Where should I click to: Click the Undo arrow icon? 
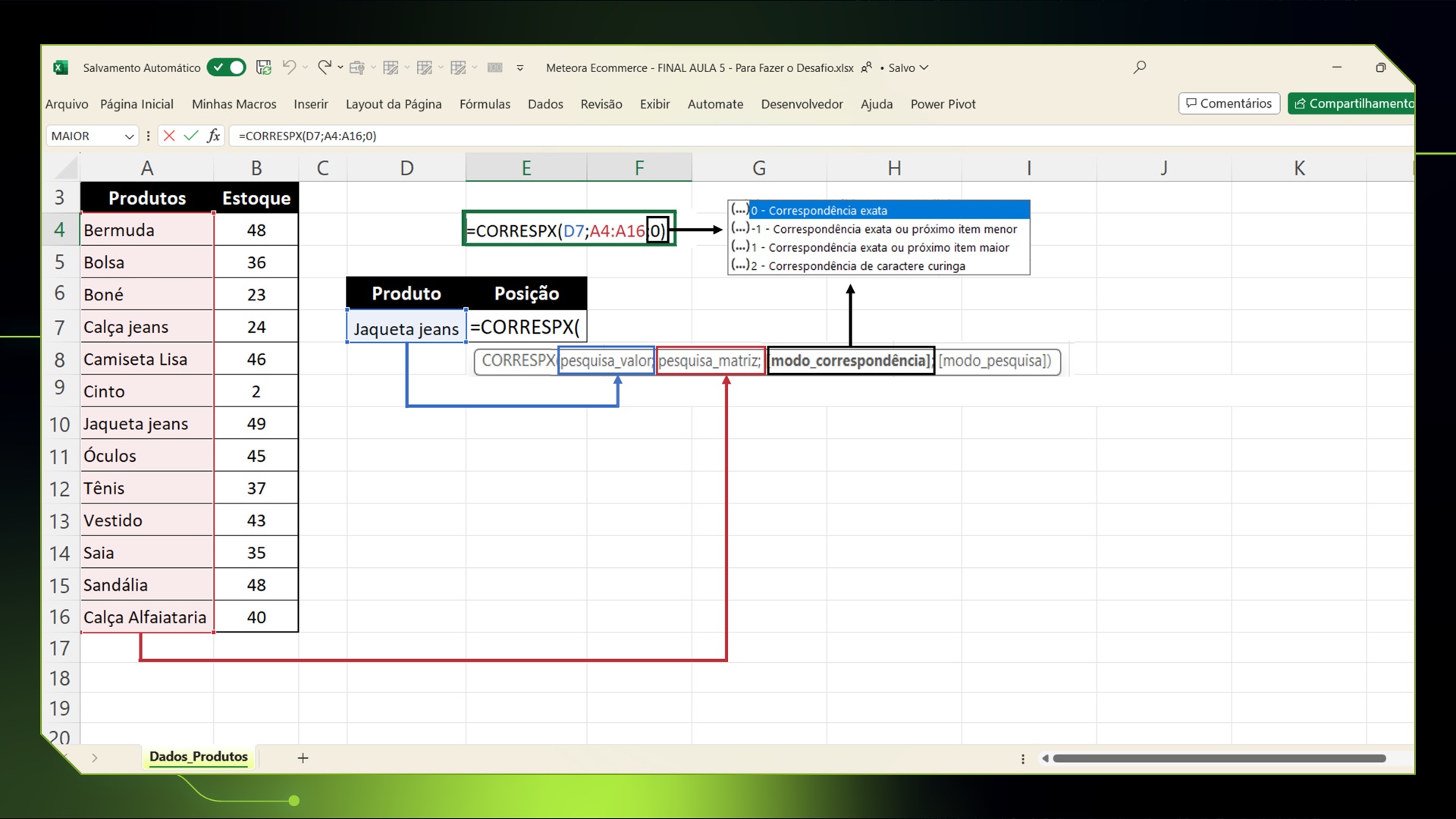coord(289,67)
